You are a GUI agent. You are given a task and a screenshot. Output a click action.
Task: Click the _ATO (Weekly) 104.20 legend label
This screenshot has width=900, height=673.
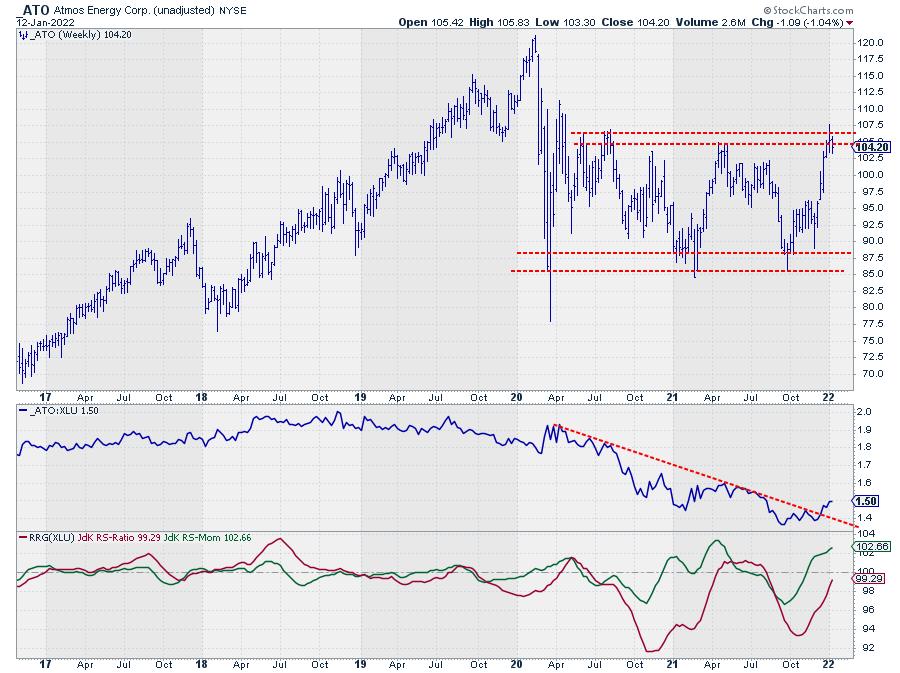[x=80, y=35]
